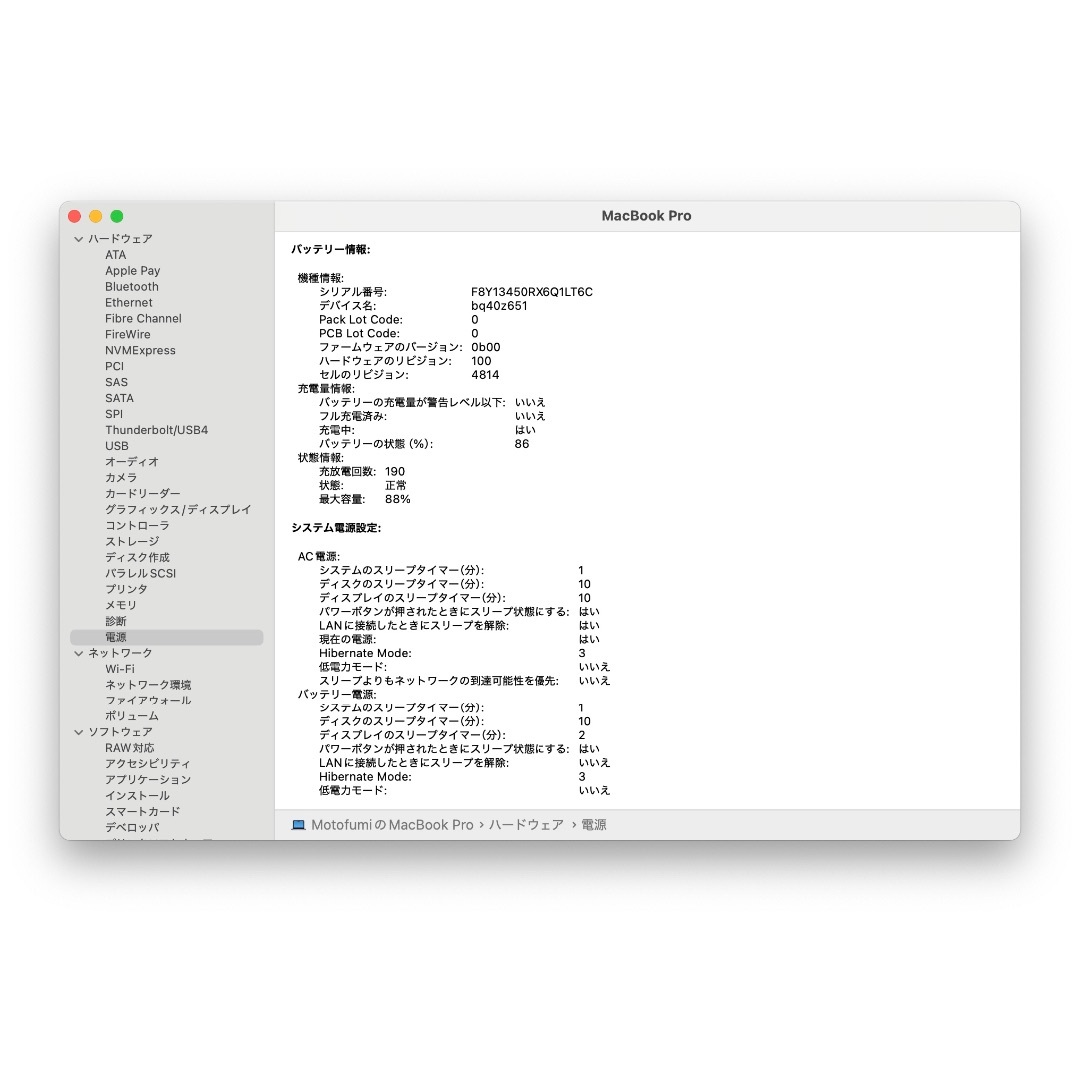Image resolution: width=1080 pixels, height=1080 pixels.
Task: Select NVMExpress in the sidebar
Action: (141, 350)
